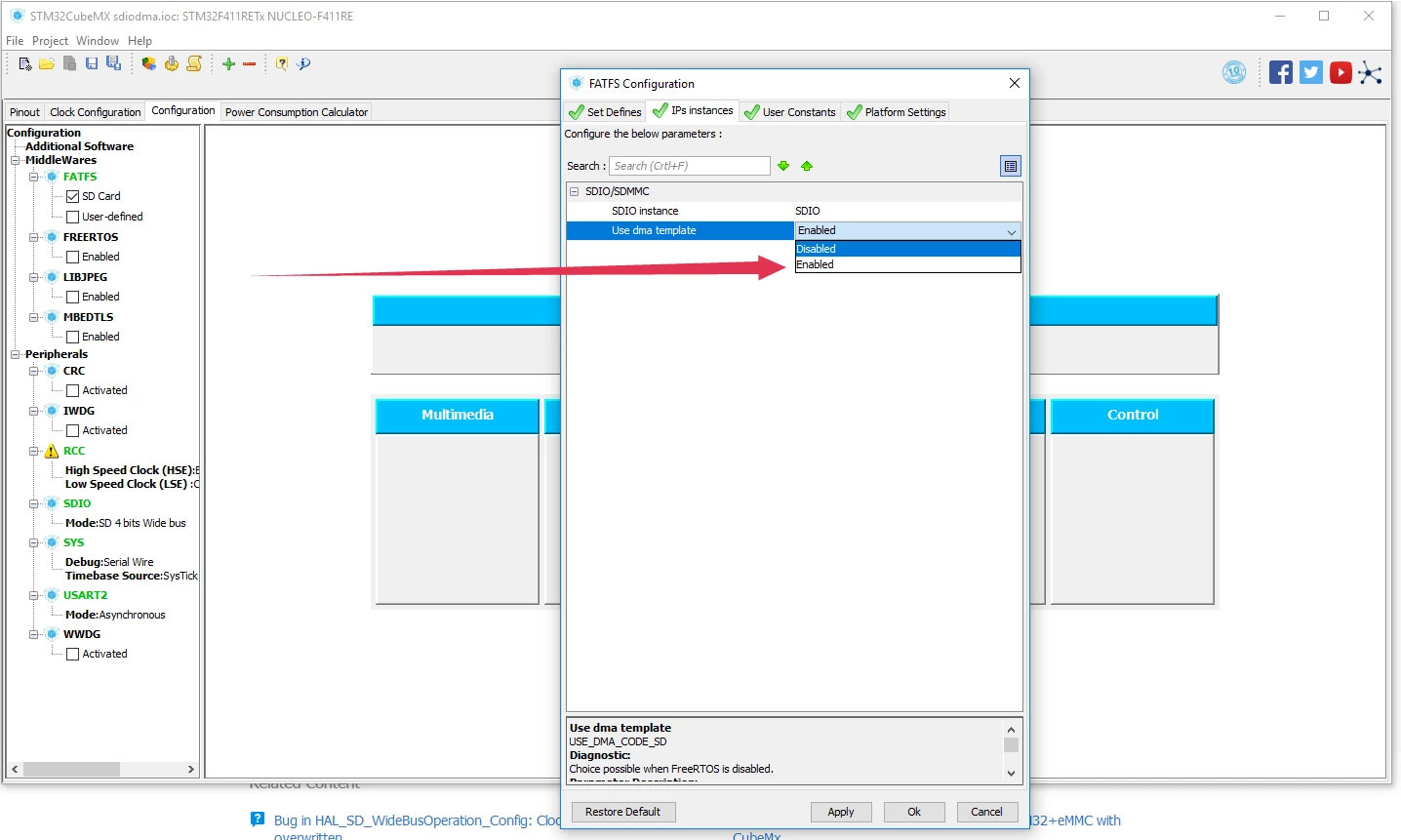Click the red minus toolbar icon
1401x840 pixels.
(249, 63)
